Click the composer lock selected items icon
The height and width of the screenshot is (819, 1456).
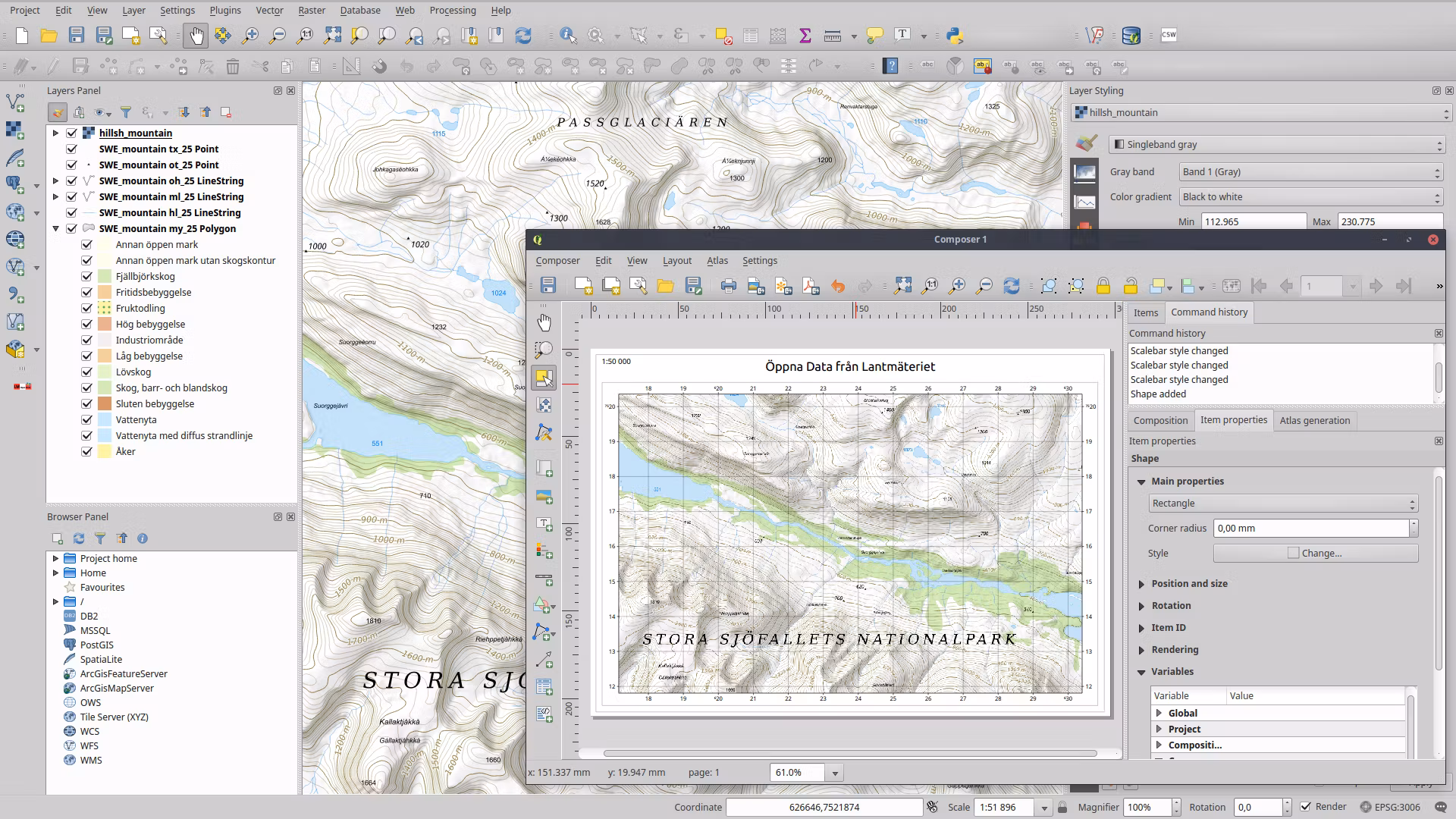tap(1103, 286)
